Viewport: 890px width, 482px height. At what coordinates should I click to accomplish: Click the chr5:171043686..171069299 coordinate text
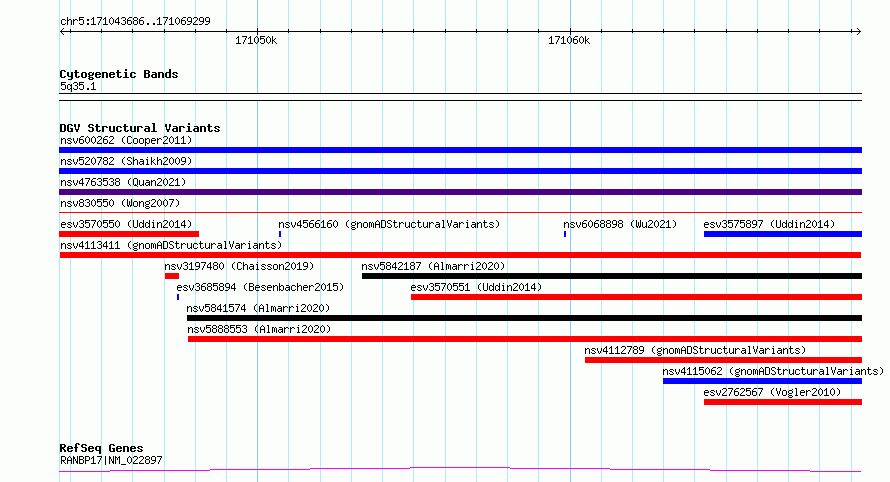point(135,21)
